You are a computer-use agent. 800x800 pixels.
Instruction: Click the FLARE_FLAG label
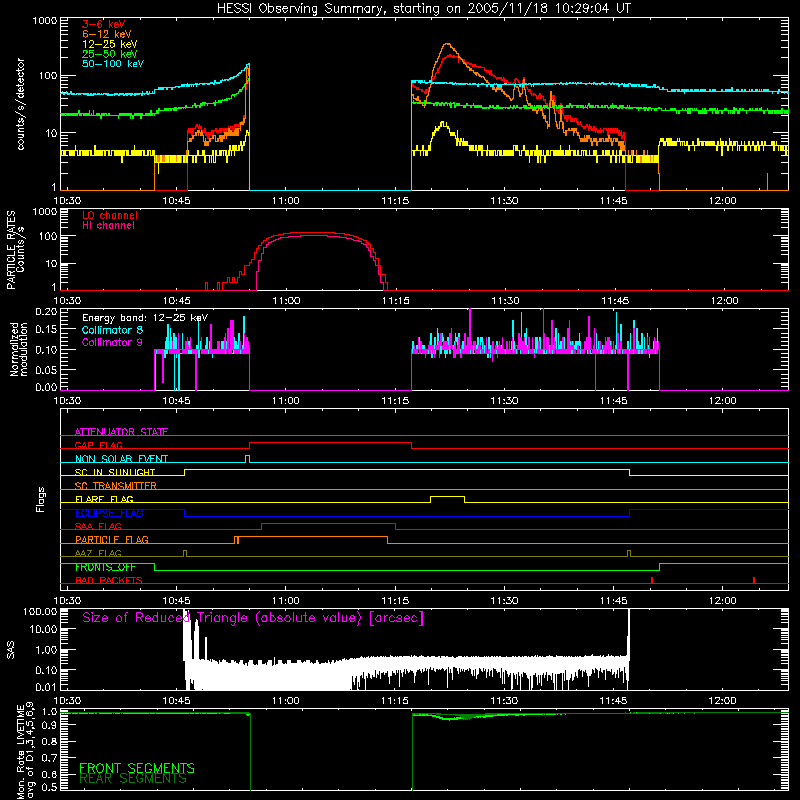click(104, 499)
